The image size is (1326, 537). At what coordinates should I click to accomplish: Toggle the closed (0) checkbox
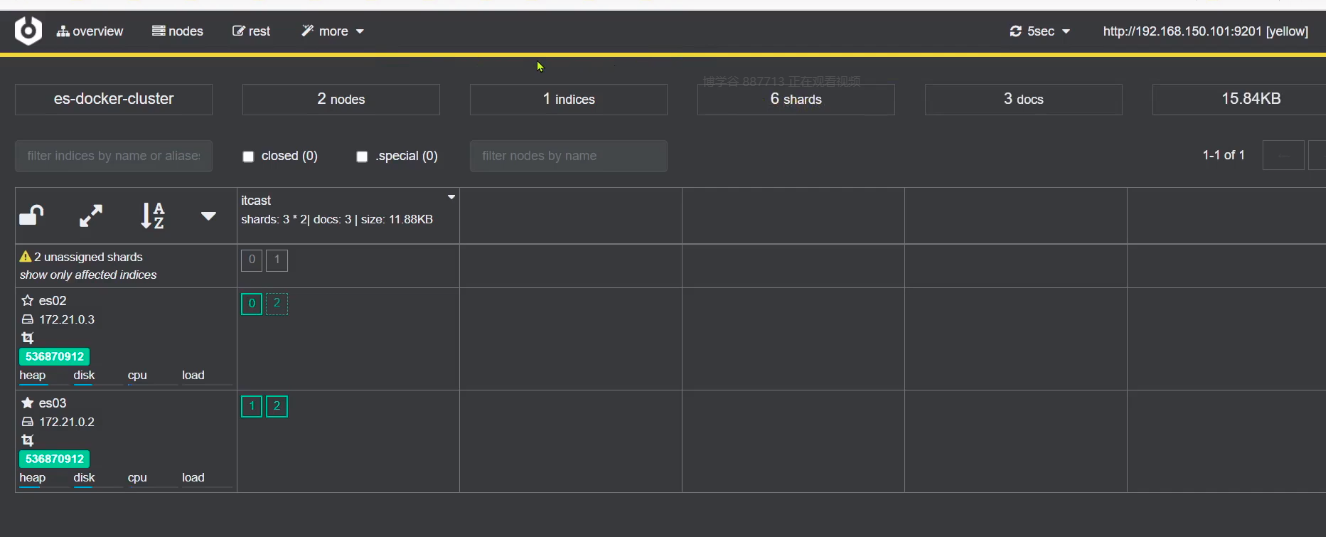click(249, 156)
